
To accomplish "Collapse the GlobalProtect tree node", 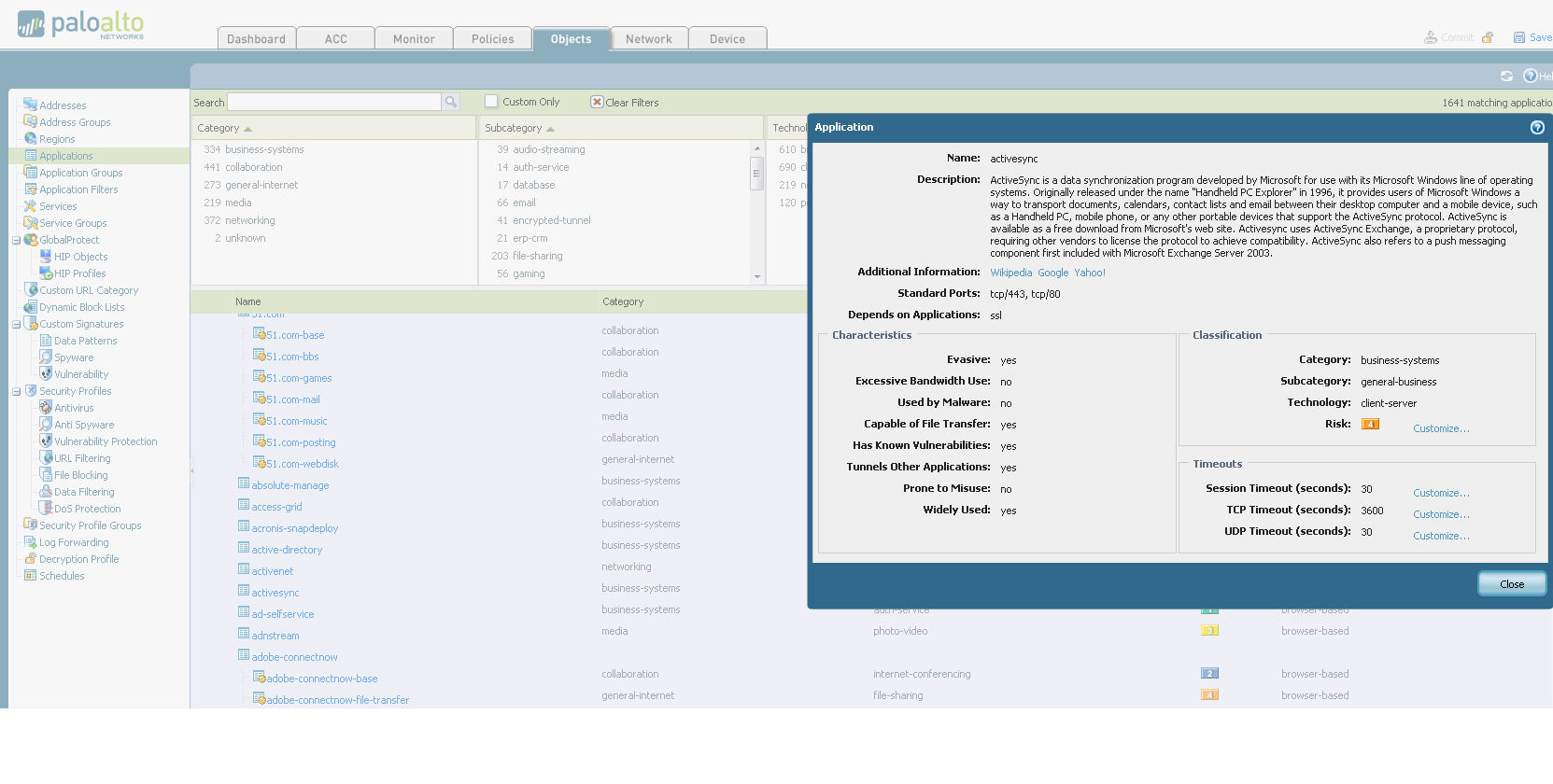I will point(16,240).
